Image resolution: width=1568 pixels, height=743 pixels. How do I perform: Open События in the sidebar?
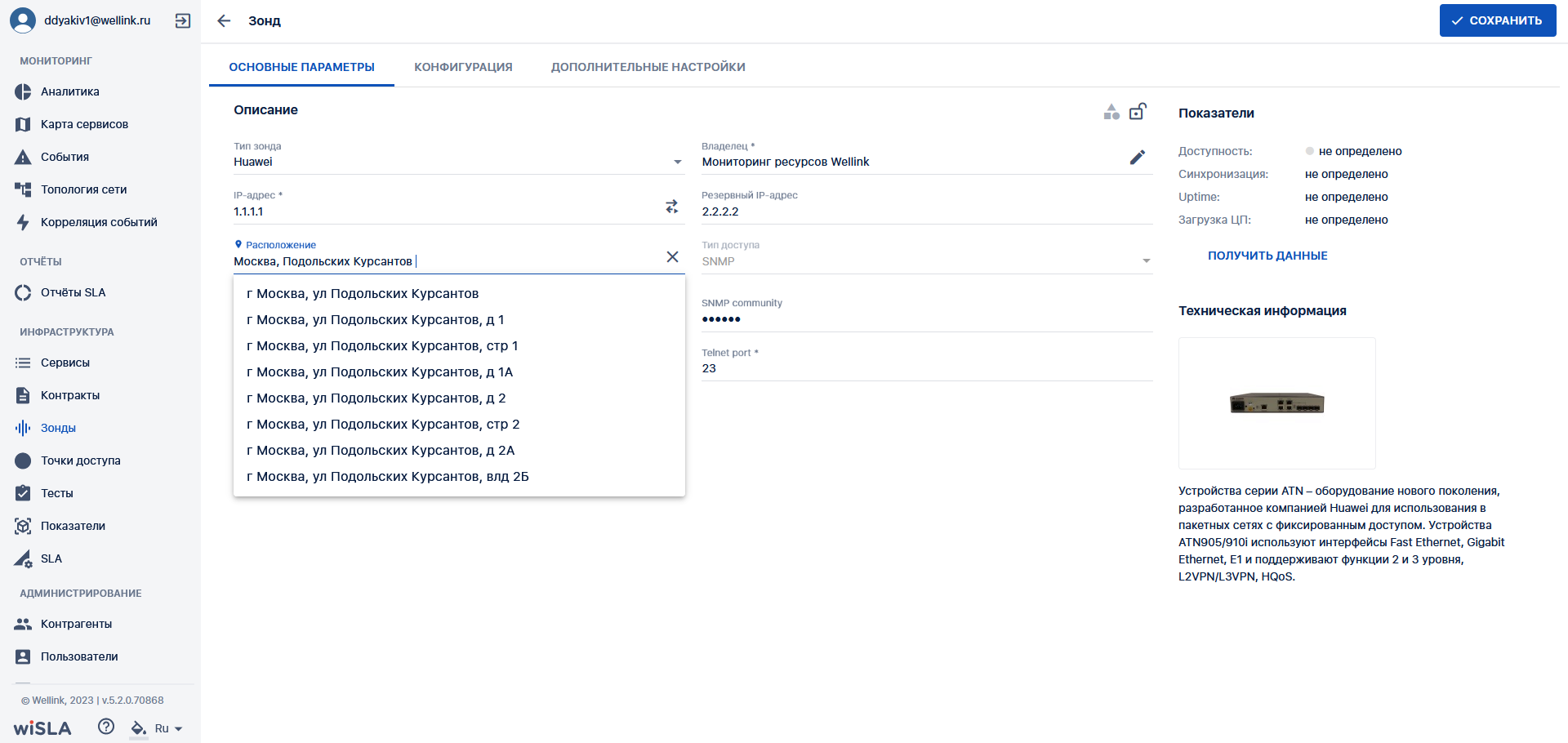[100, 157]
